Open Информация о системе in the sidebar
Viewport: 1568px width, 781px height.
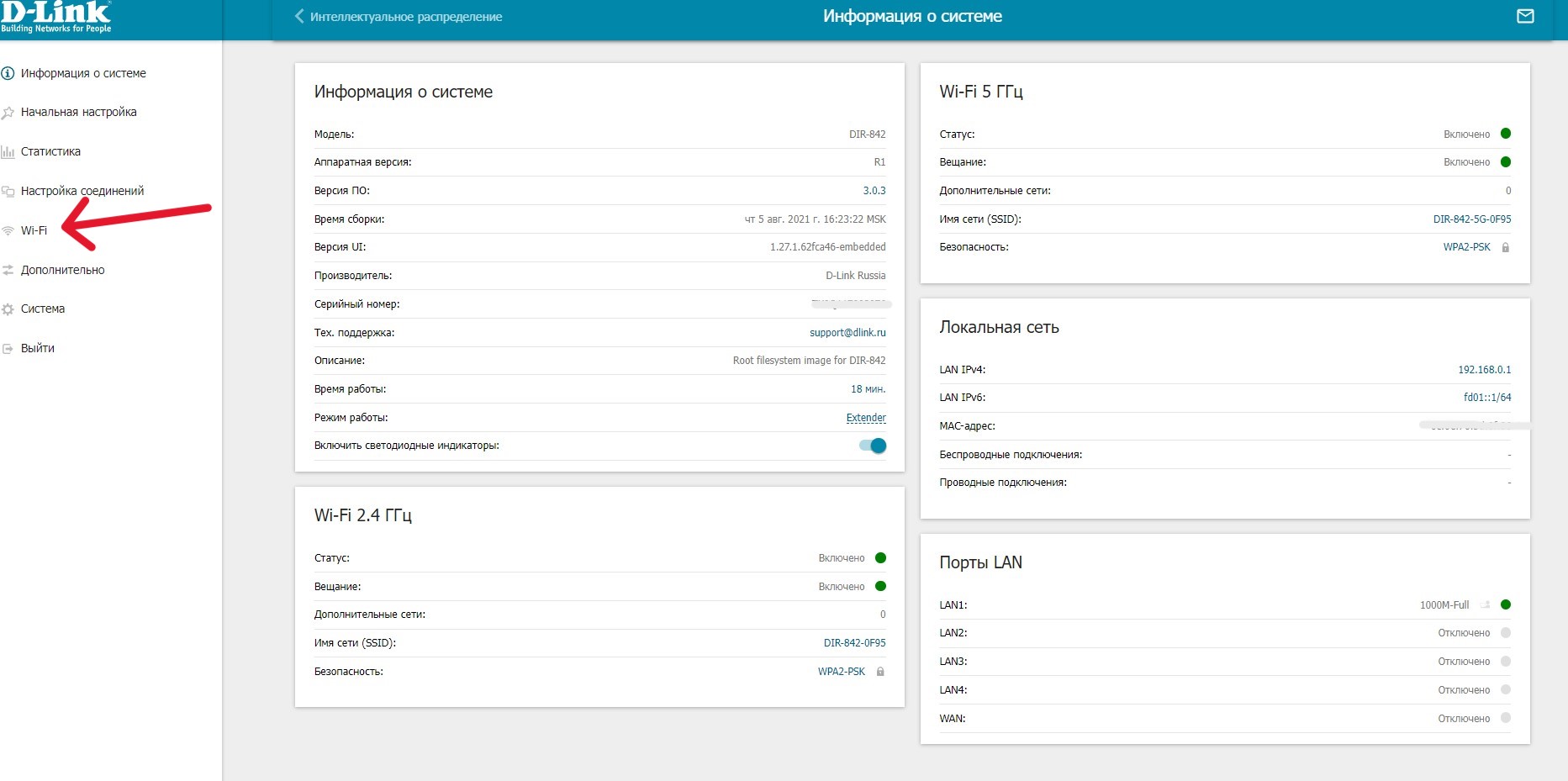click(x=83, y=73)
